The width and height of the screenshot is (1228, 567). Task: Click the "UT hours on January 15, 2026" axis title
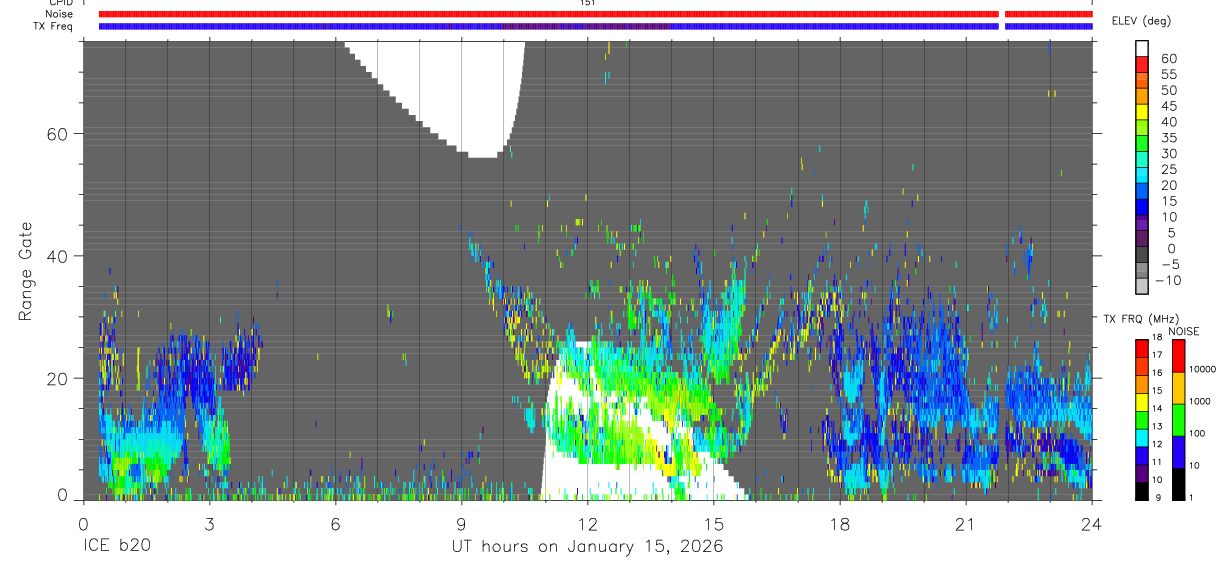click(586, 547)
